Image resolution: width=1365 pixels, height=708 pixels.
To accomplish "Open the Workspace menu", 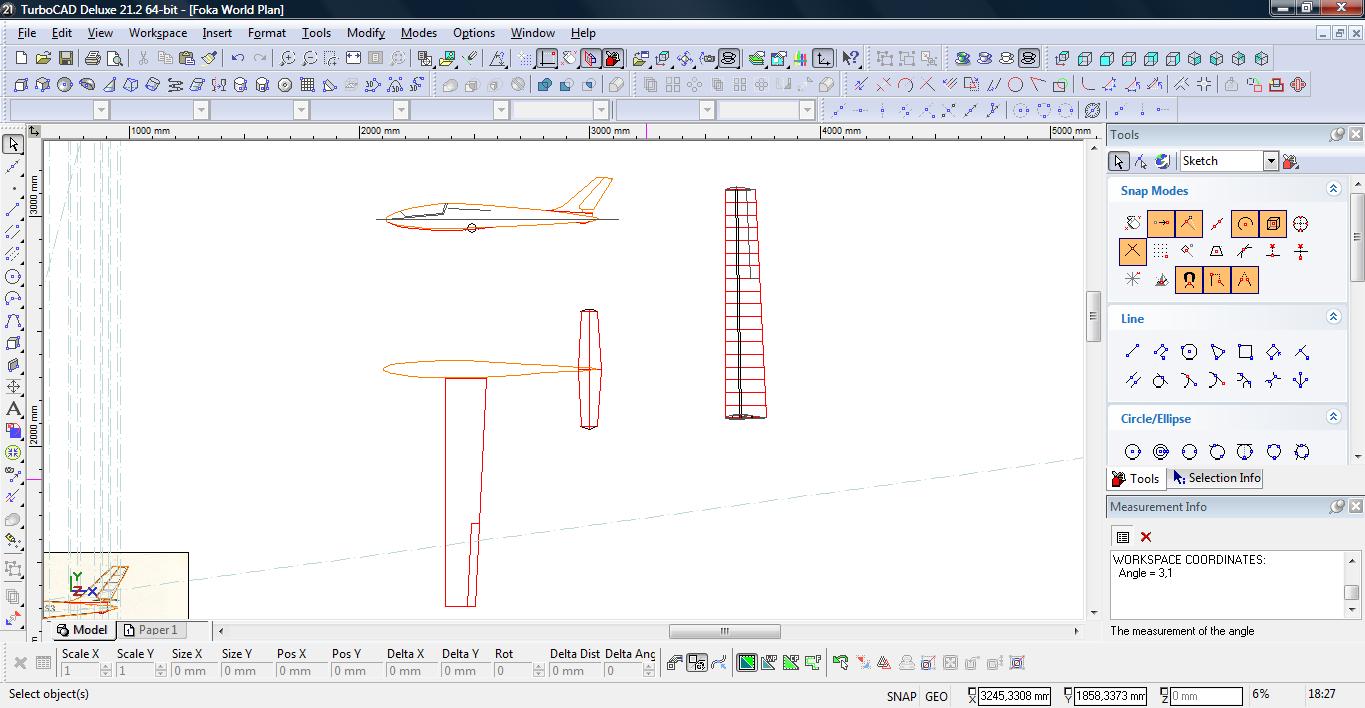I will (x=157, y=33).
